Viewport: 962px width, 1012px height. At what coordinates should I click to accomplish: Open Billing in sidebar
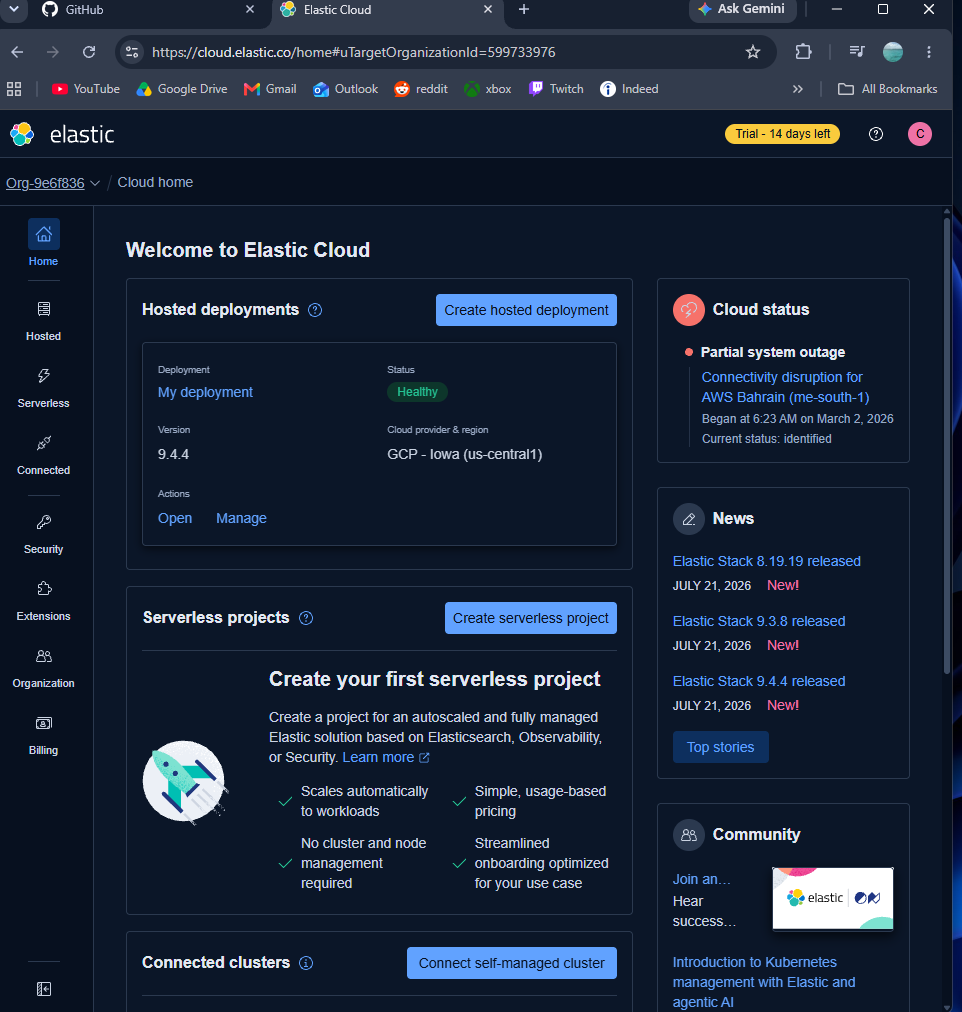point(43,735)
